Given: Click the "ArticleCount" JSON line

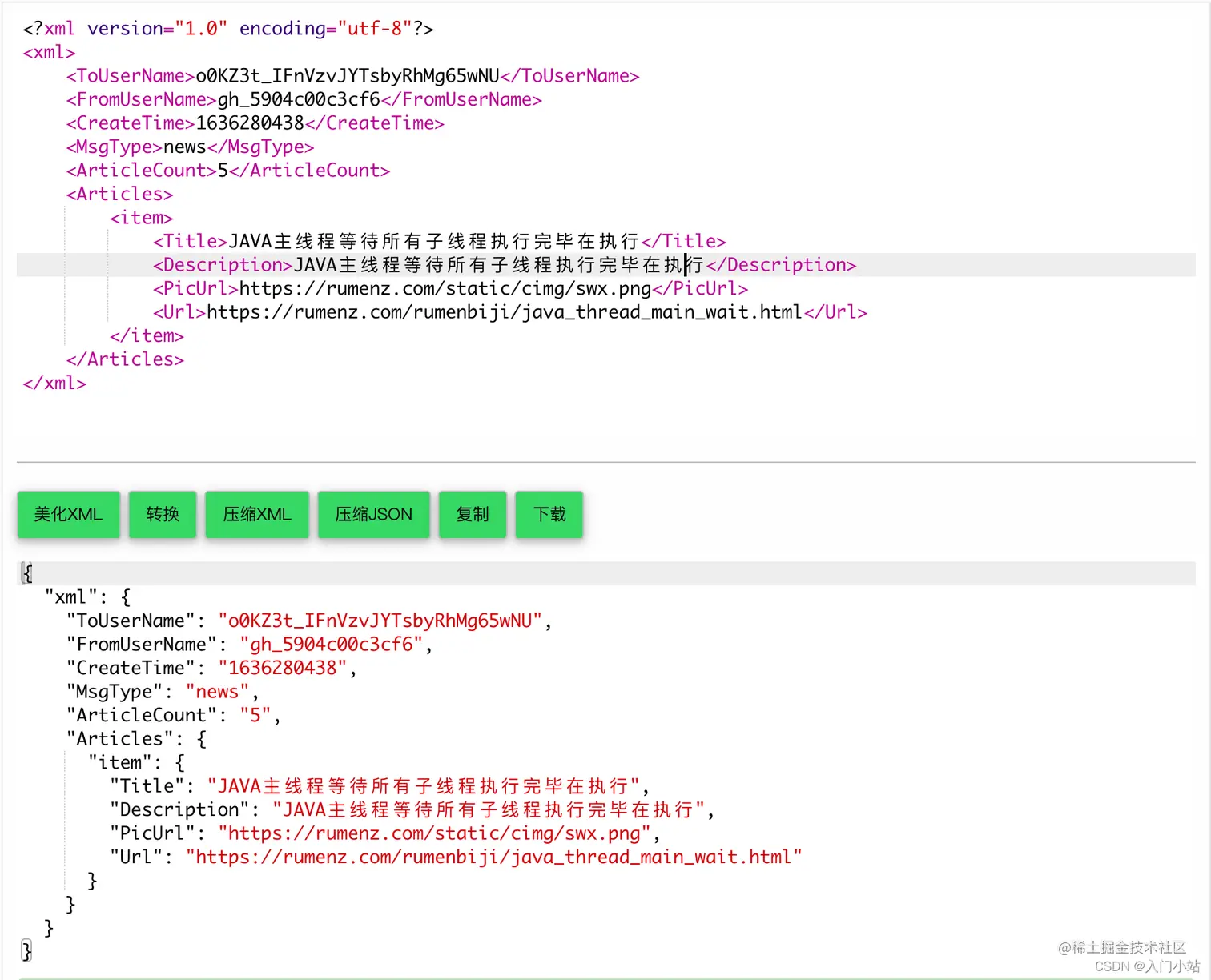Looking at the screenshot, I should (174, 715).
